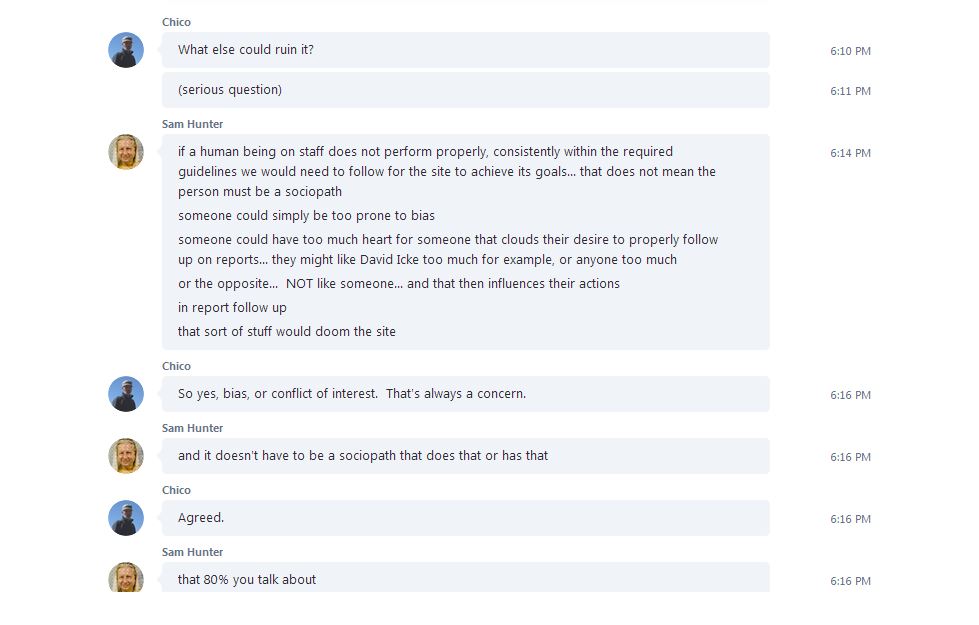Click the 'that 80% you talk about' message
The width and height of the screenshot is (979, 625).
[x=465, y=579]
